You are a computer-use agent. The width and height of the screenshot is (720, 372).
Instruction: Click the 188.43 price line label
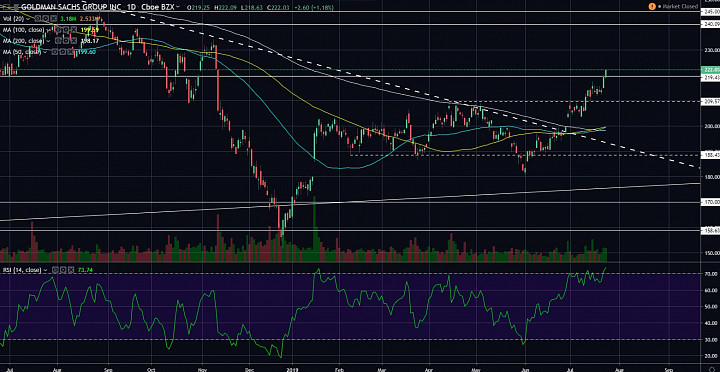pyautogui.click(x=710, y=155)
